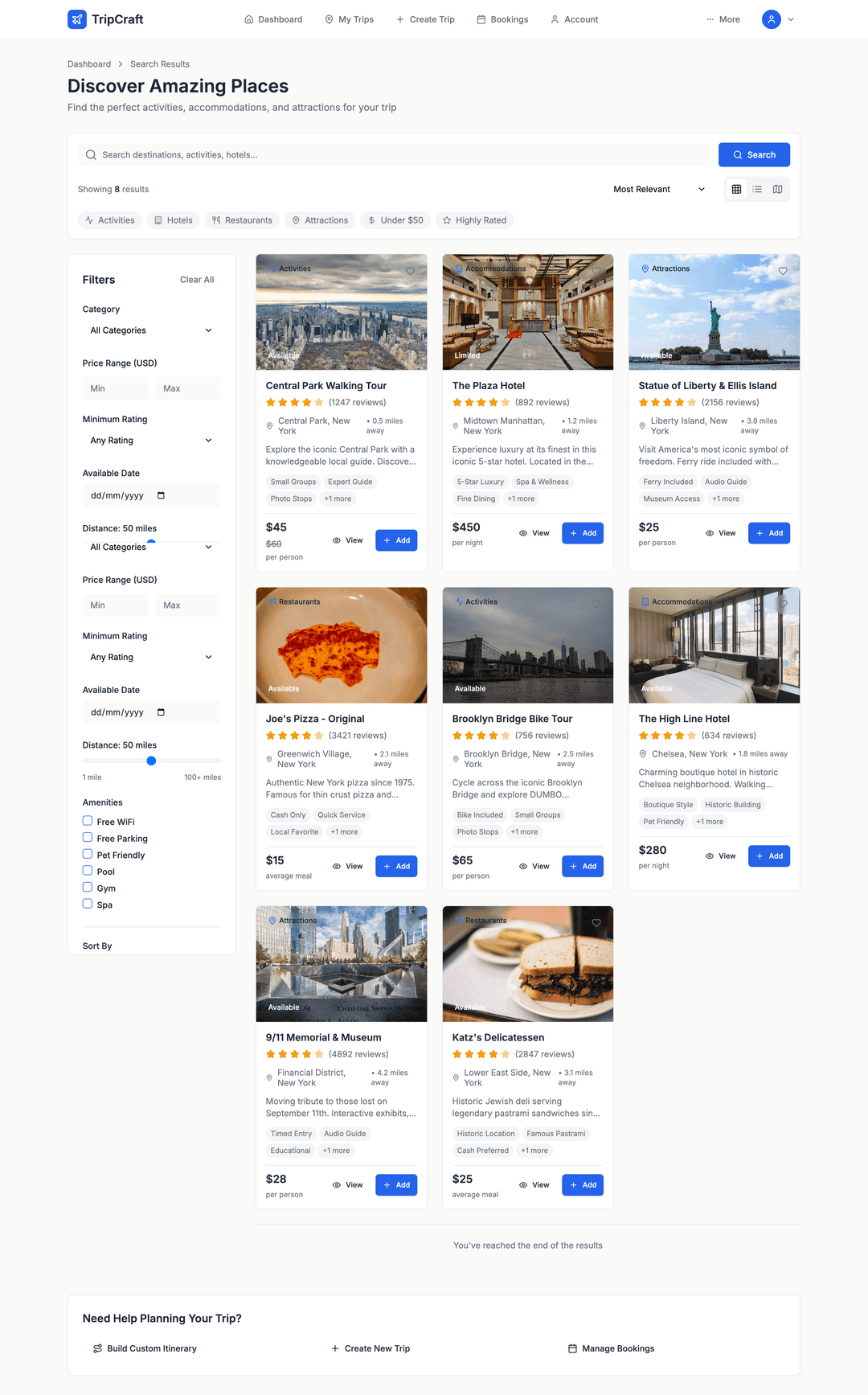The image size is (868, 1395).
Task: View Katz's Delicatessen details
Action: coord(534,1185)
